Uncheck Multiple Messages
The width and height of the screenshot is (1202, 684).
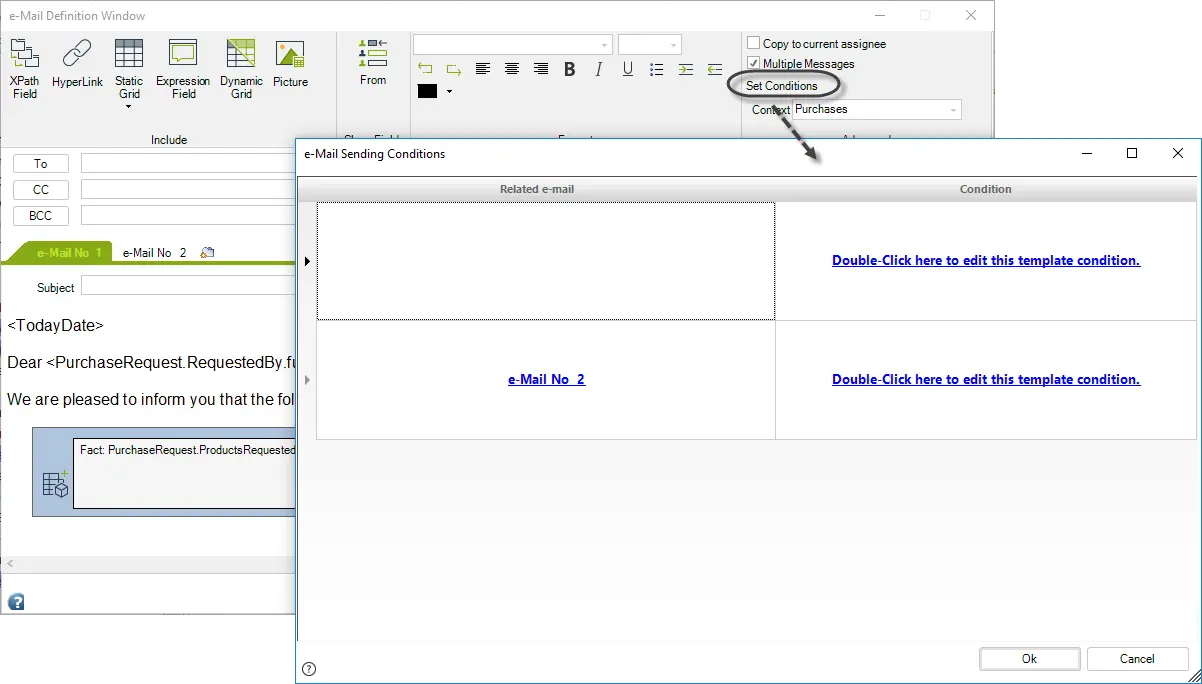click(754, 63)
